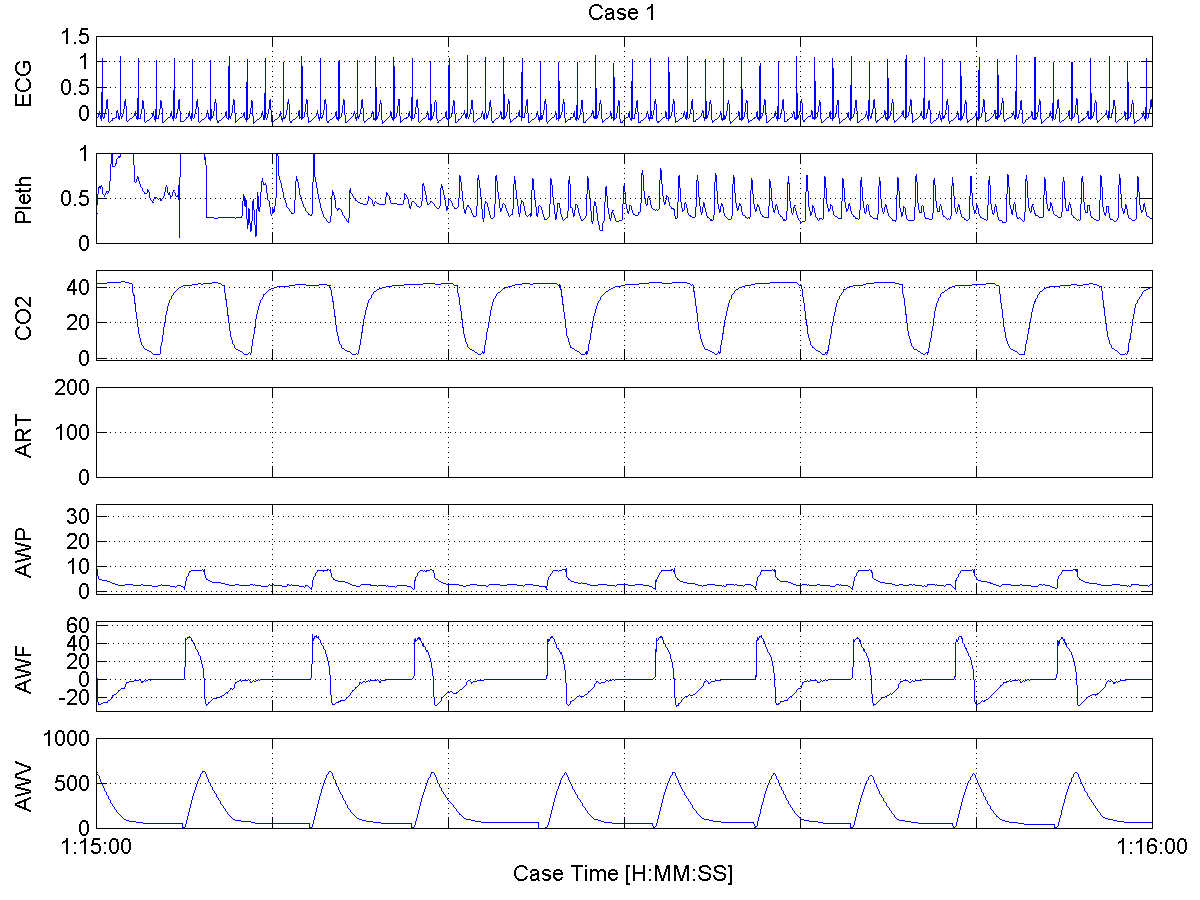Click the -20 tick on AWF axis
This screenshot has width=1200, height=900.
coord(75,699)
